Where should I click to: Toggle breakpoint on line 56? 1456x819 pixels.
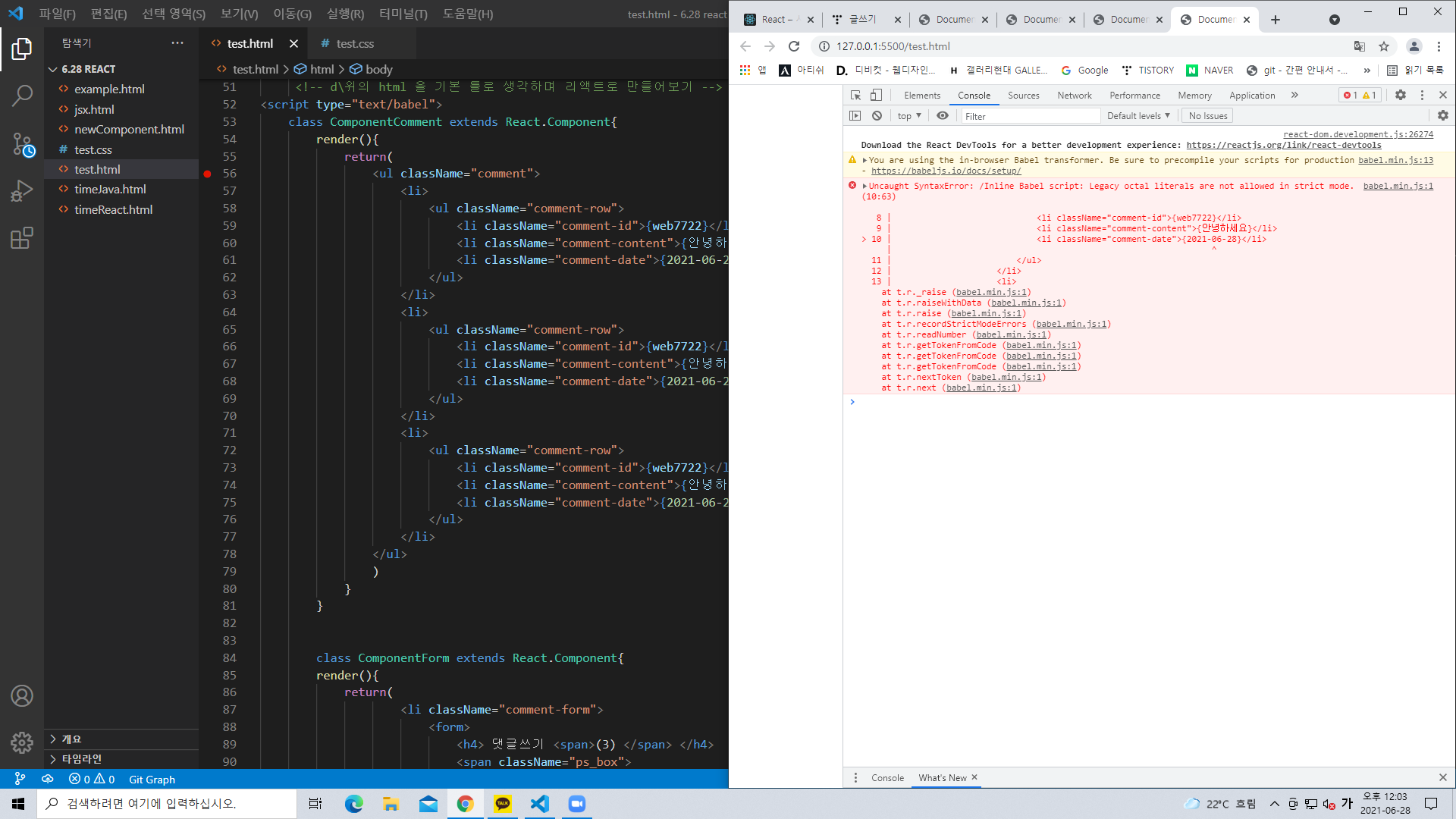tap(207, 174)
